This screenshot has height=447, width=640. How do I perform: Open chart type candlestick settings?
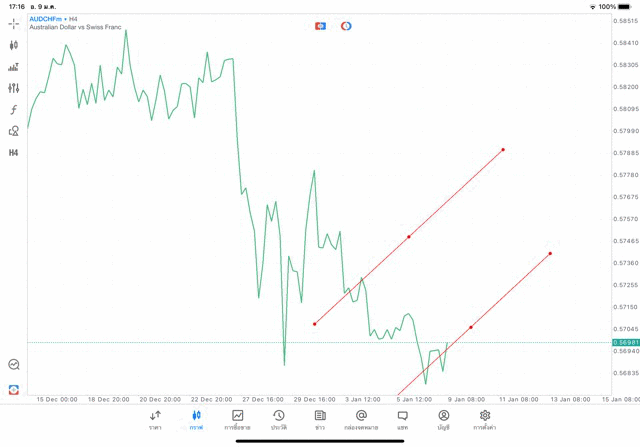pos(14,45)
